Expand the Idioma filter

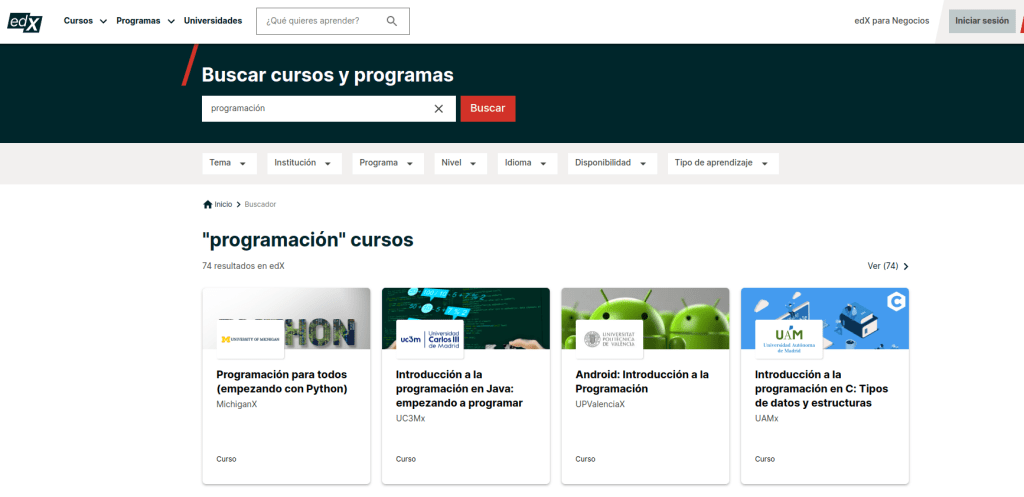click(x=527, y=163)
